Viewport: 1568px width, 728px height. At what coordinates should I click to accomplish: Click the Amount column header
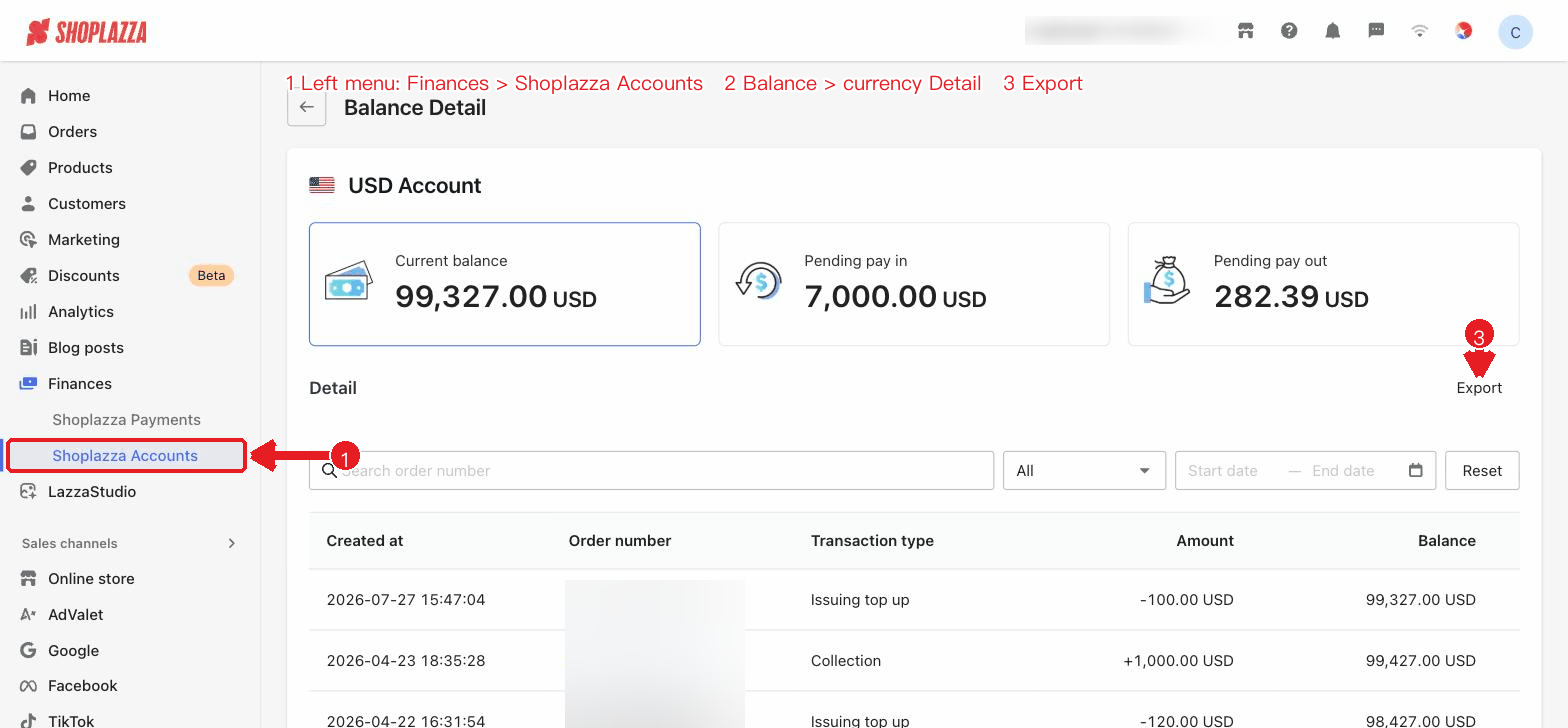(1205, 541)
